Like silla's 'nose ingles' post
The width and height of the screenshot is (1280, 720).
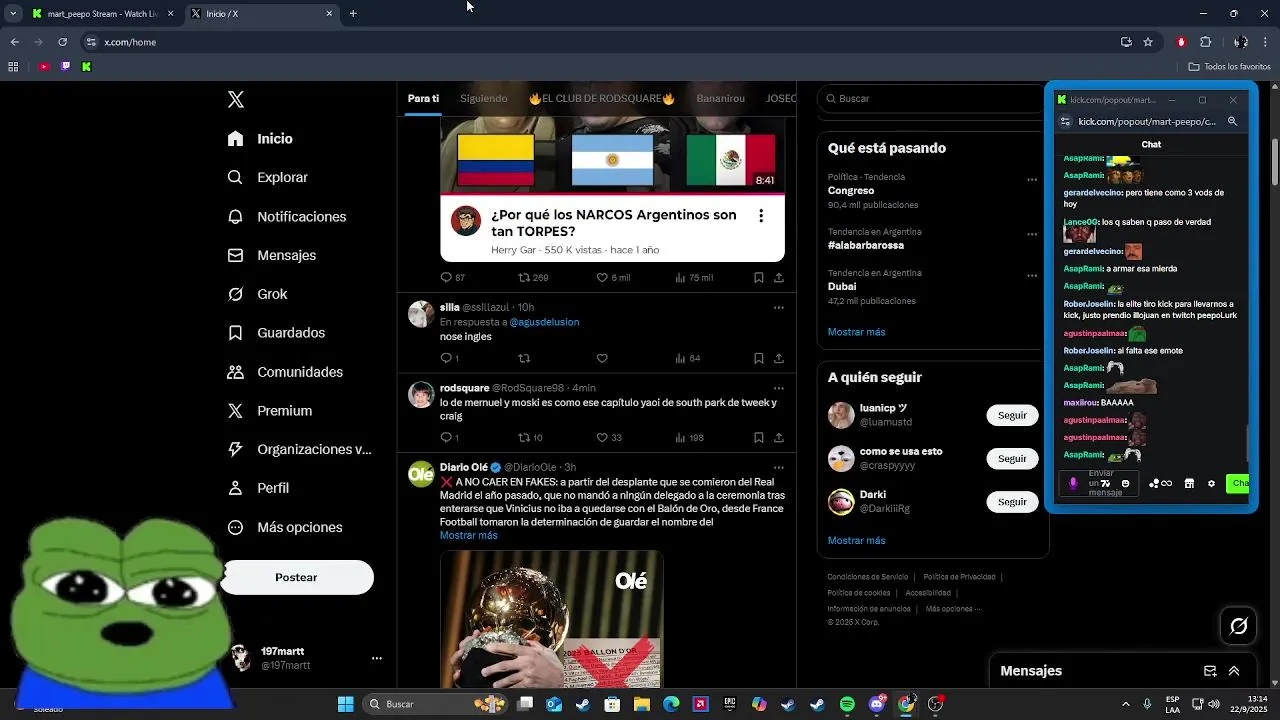(x=602, y=358)
